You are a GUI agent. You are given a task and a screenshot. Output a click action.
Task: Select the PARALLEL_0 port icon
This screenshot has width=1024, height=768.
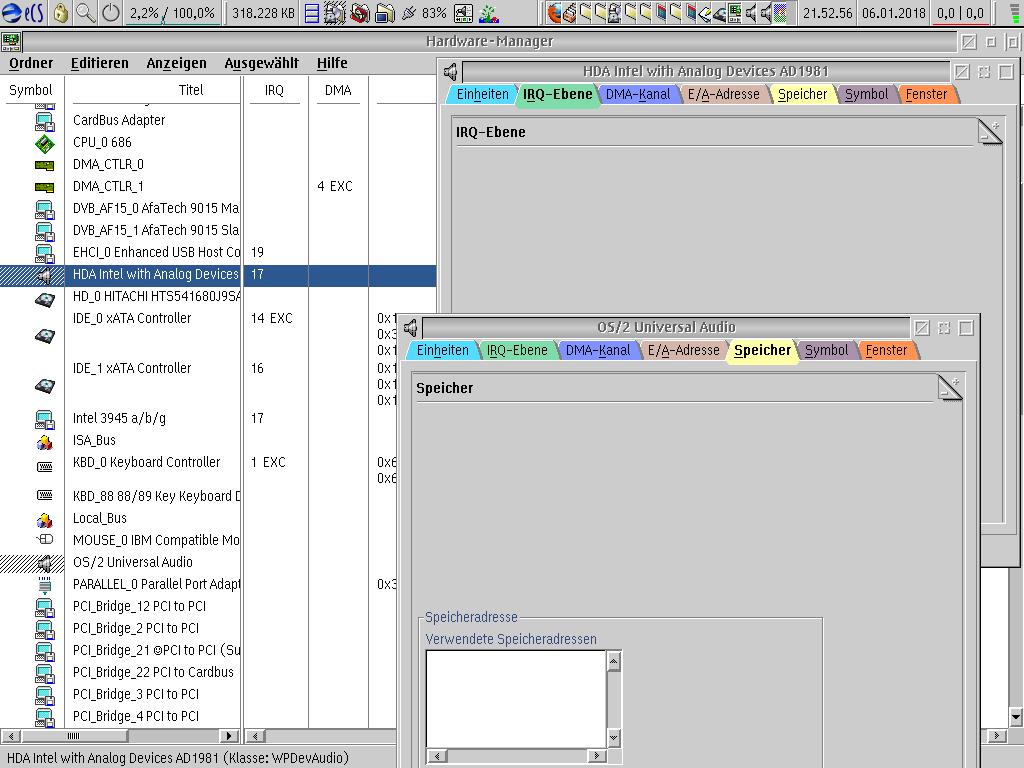(44, 585)
